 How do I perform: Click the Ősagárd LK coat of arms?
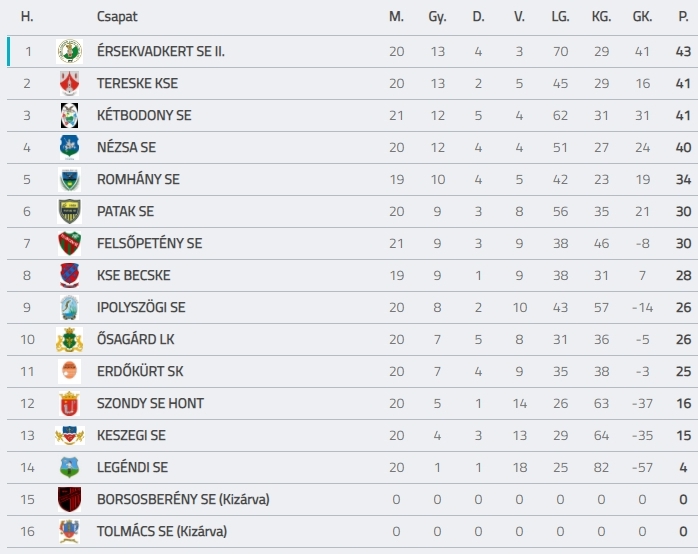(x=69, y=340)
